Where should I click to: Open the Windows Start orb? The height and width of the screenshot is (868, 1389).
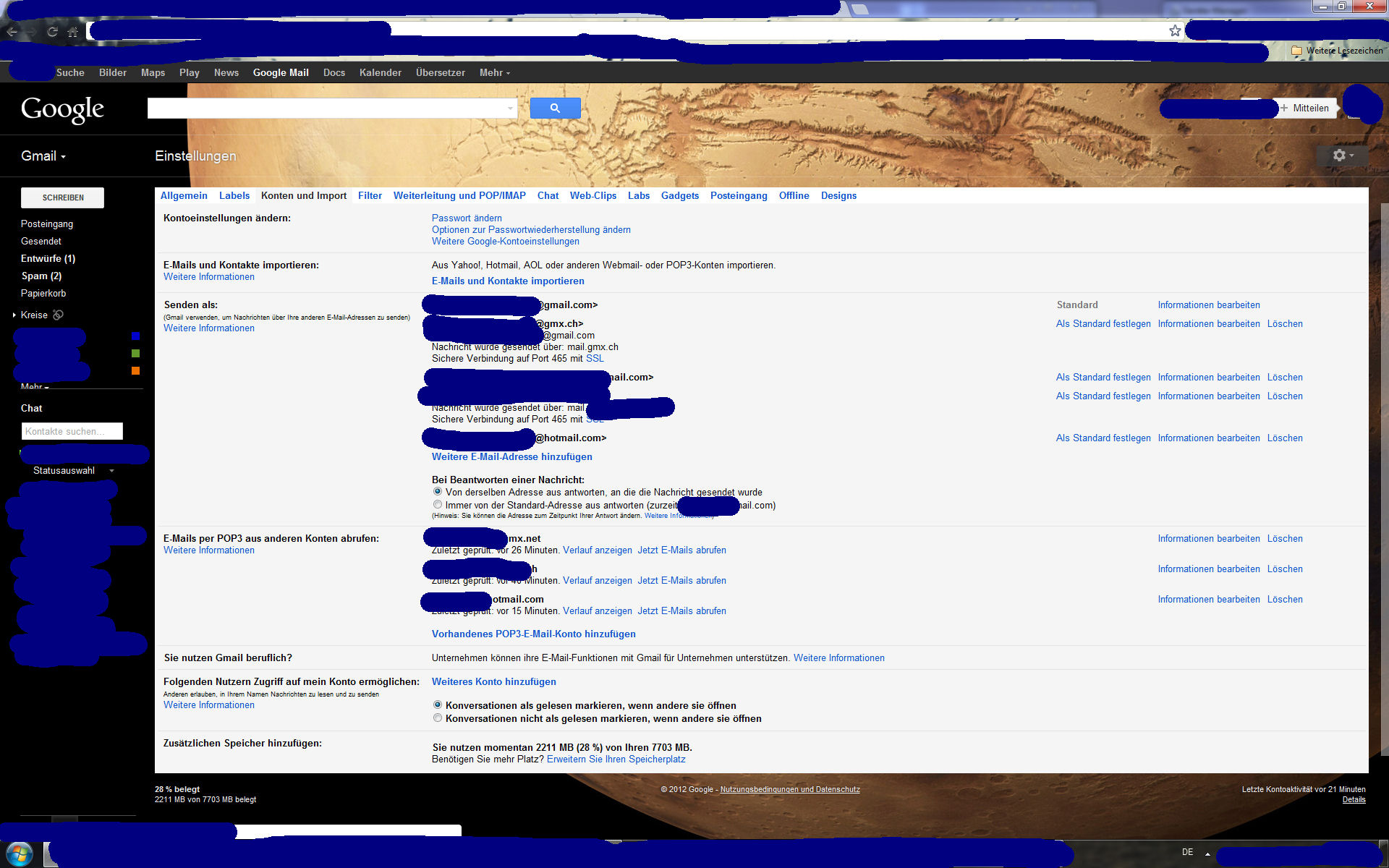pyautogui.click(x=20, y=854)
